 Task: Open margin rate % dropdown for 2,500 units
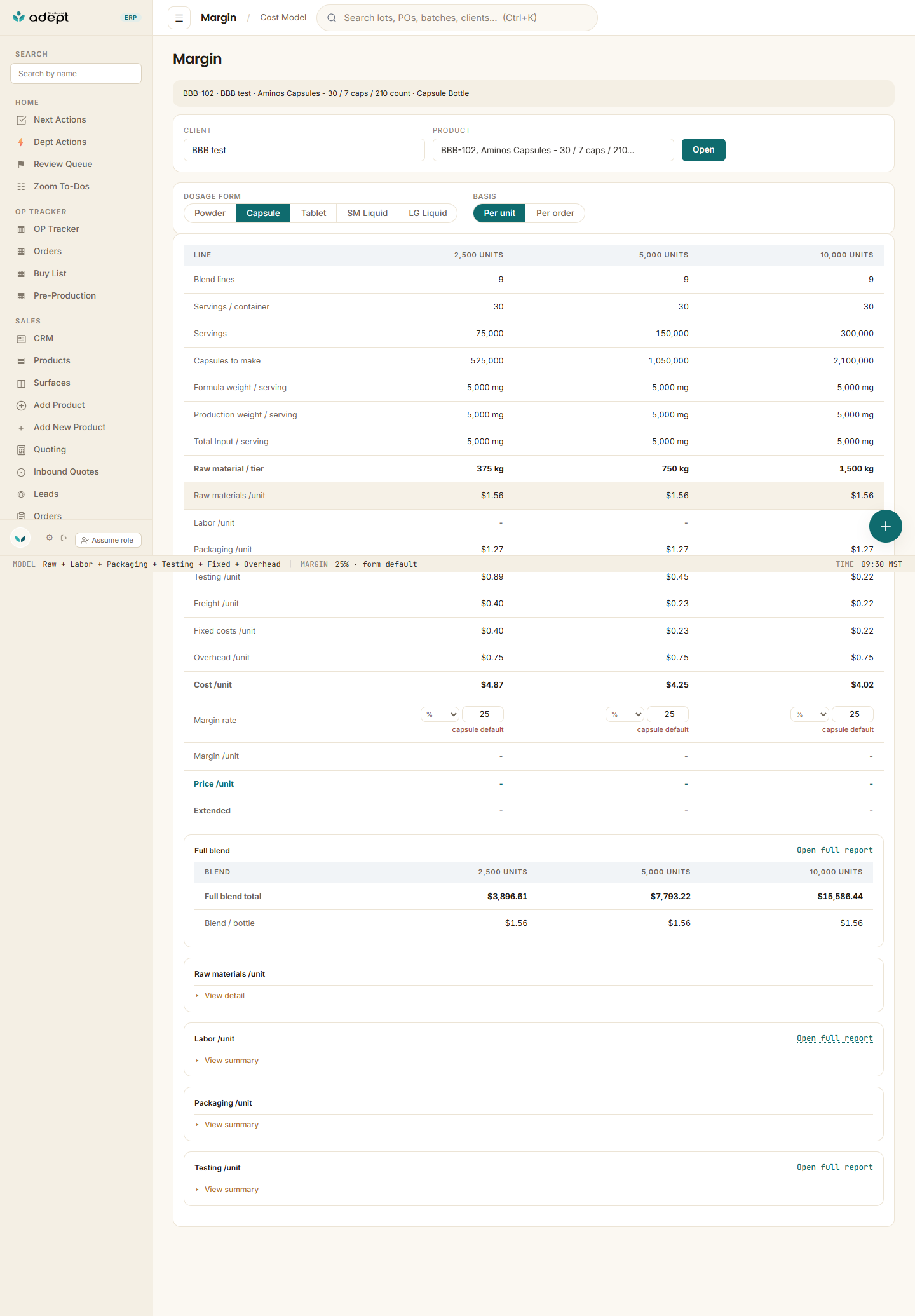point(440,714)
